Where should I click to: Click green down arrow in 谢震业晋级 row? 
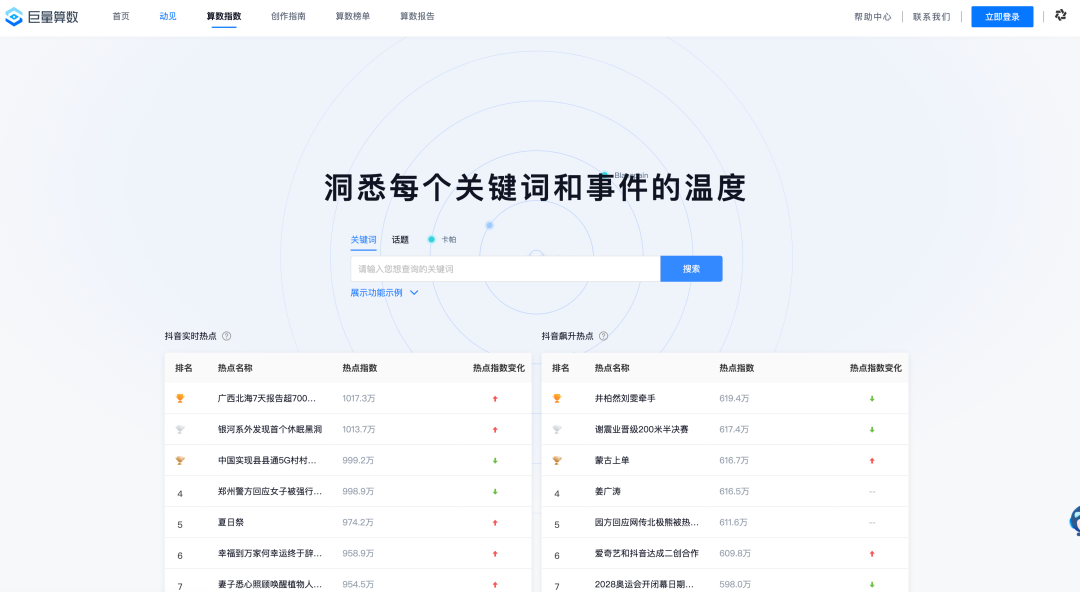[872, 430]
